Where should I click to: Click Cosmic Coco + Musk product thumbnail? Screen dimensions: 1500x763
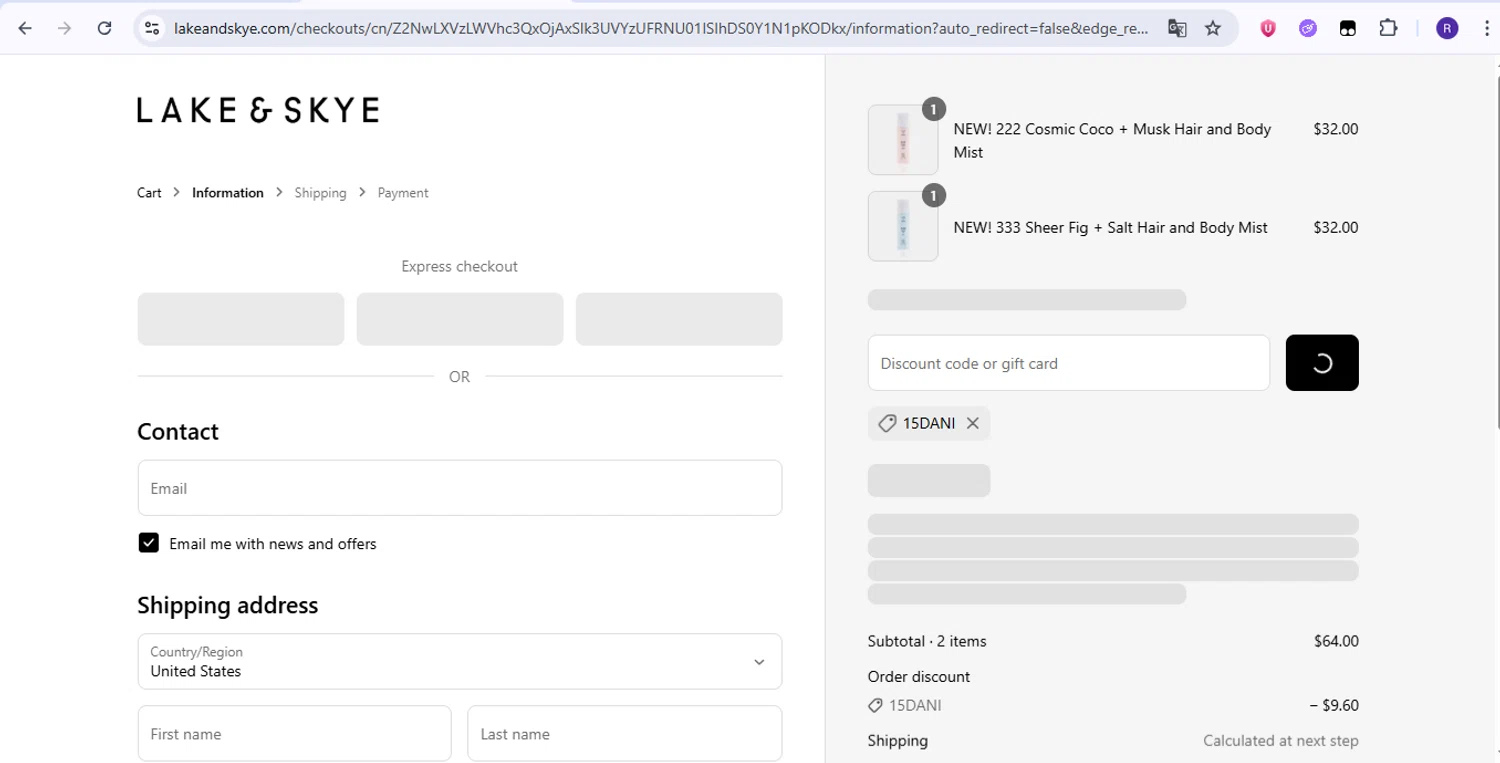click(903, 140)
